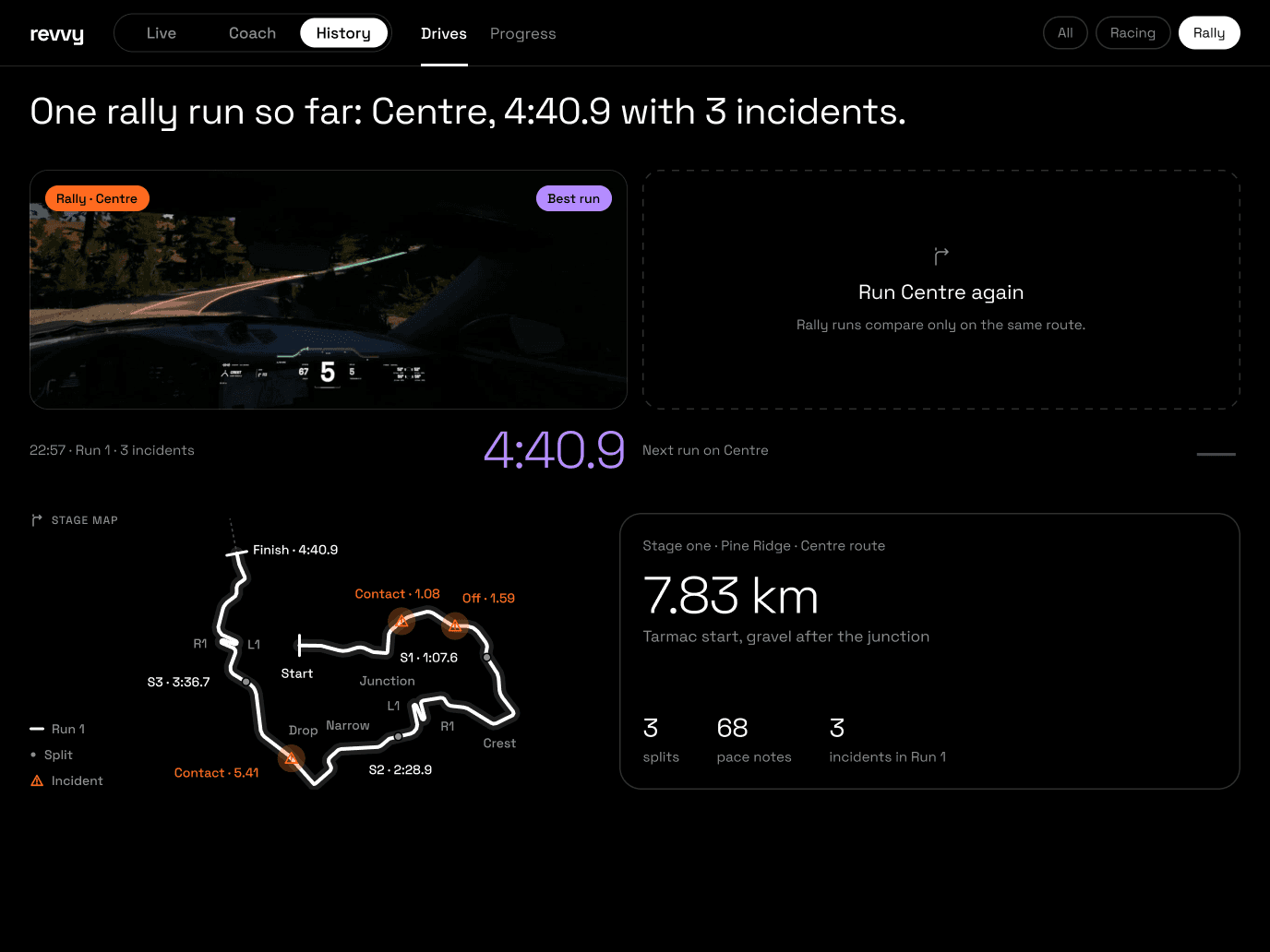Select the Contact 1.08 incident marker on map
Screen dimensions: 1270x952
pyautogui.click(x=401, y=621)
